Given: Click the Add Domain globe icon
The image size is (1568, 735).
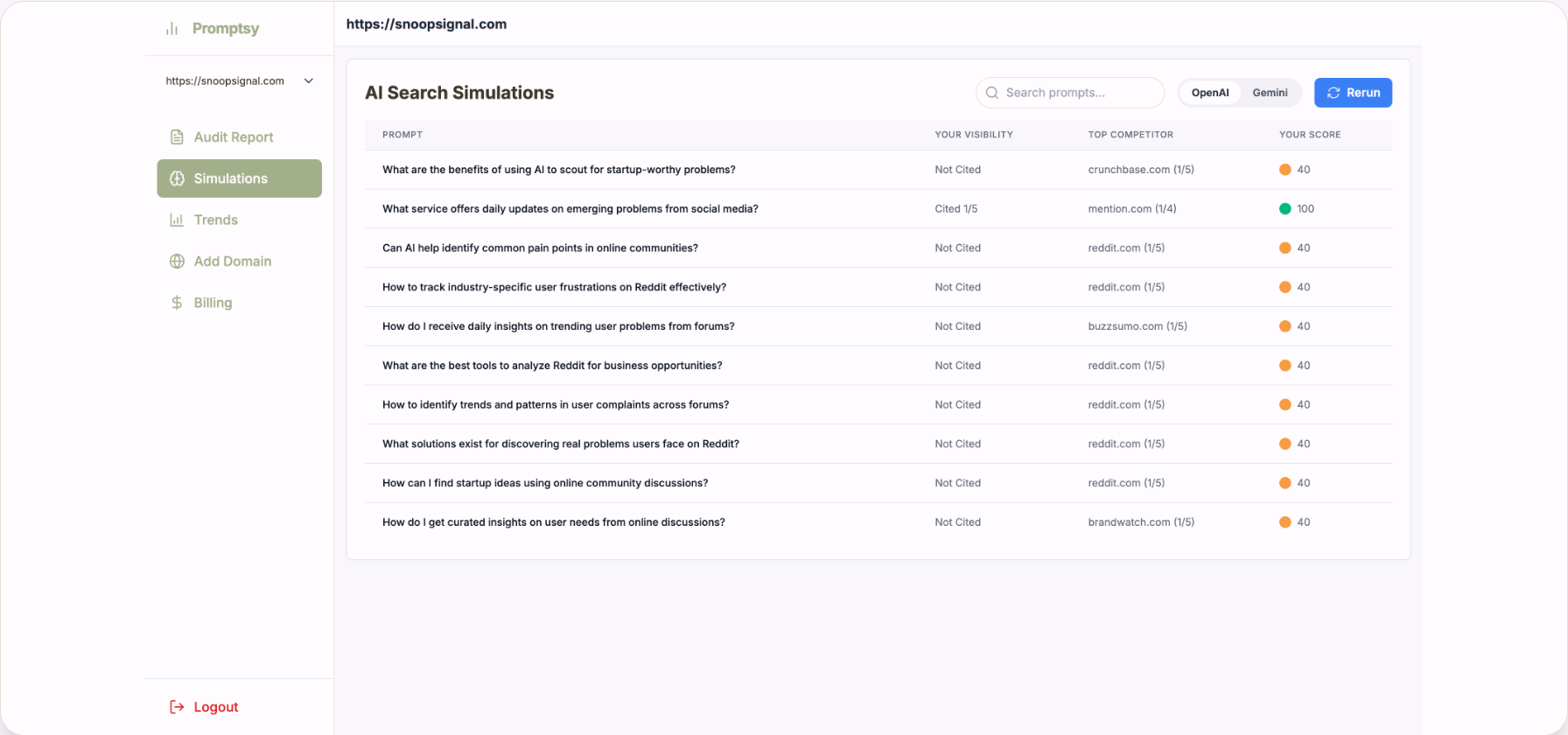Looking at the screenshot, I should [x=177, y=262].
